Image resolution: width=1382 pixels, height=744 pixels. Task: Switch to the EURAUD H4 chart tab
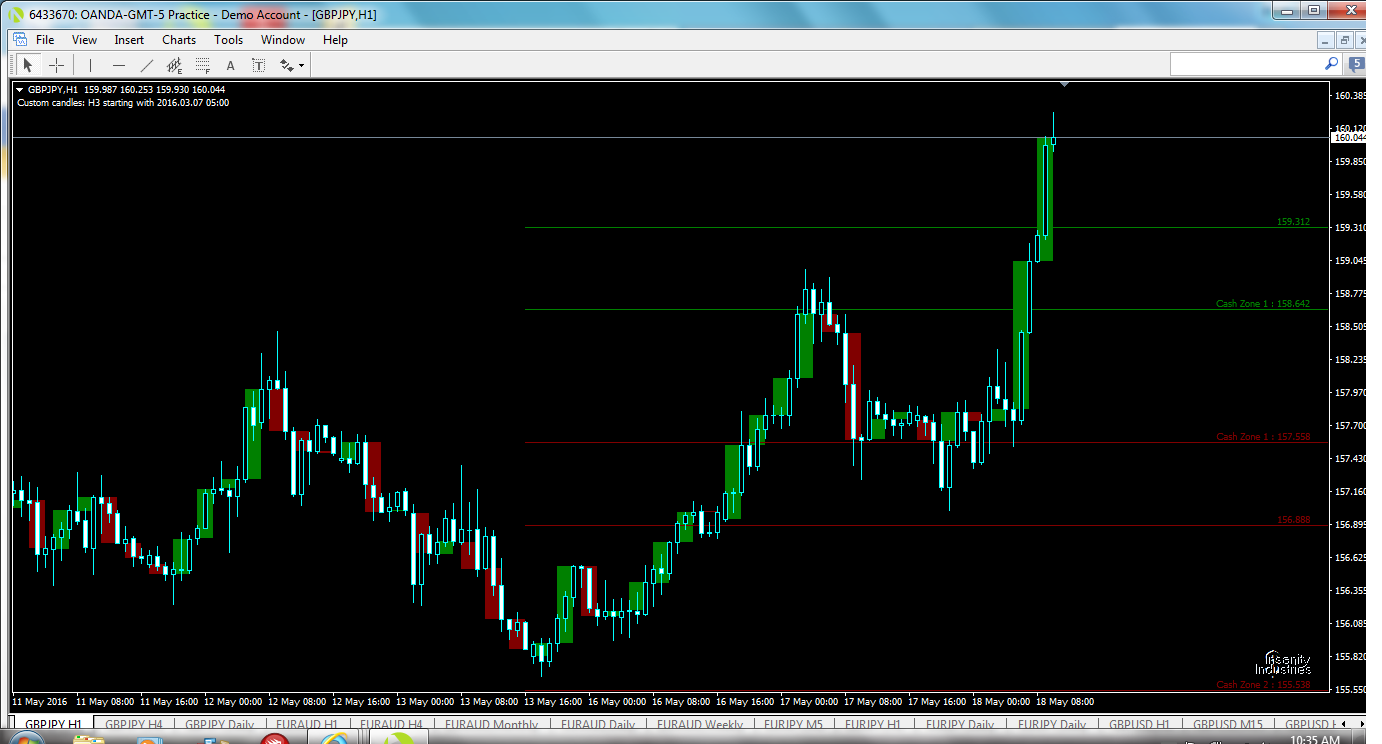391,724
